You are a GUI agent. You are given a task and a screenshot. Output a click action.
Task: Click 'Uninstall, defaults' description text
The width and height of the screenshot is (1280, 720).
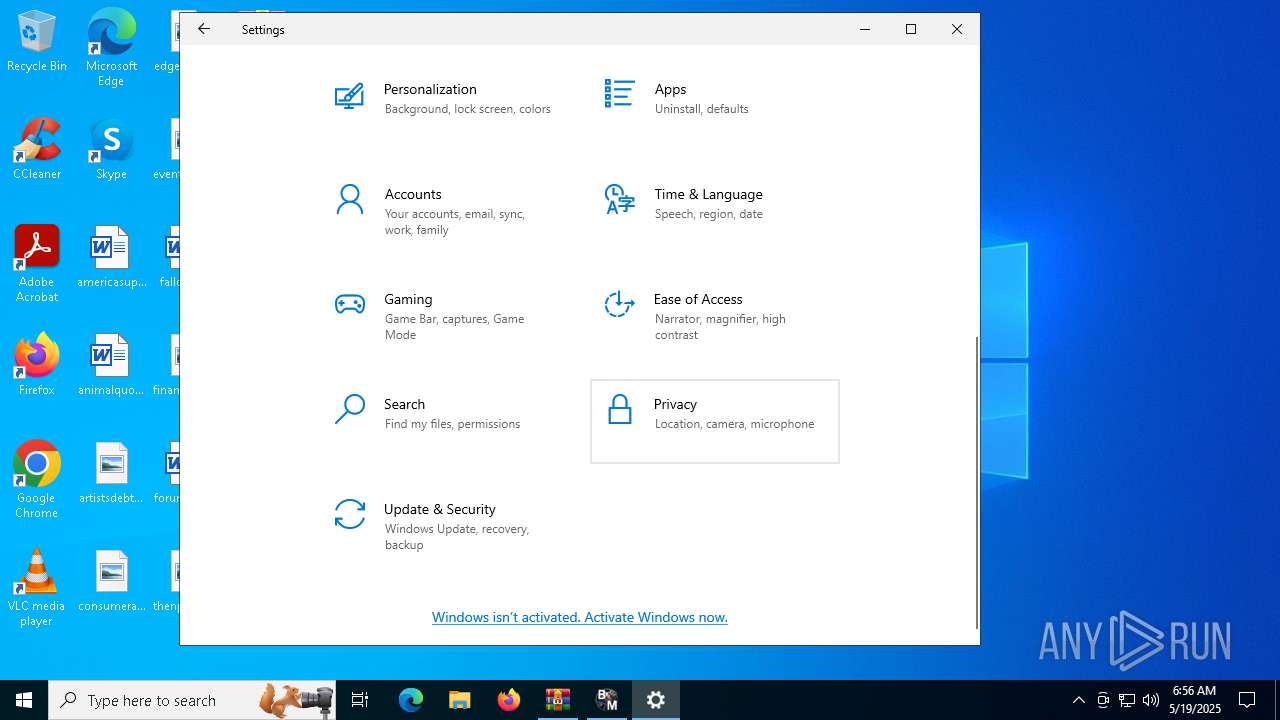tap(701, 109)
